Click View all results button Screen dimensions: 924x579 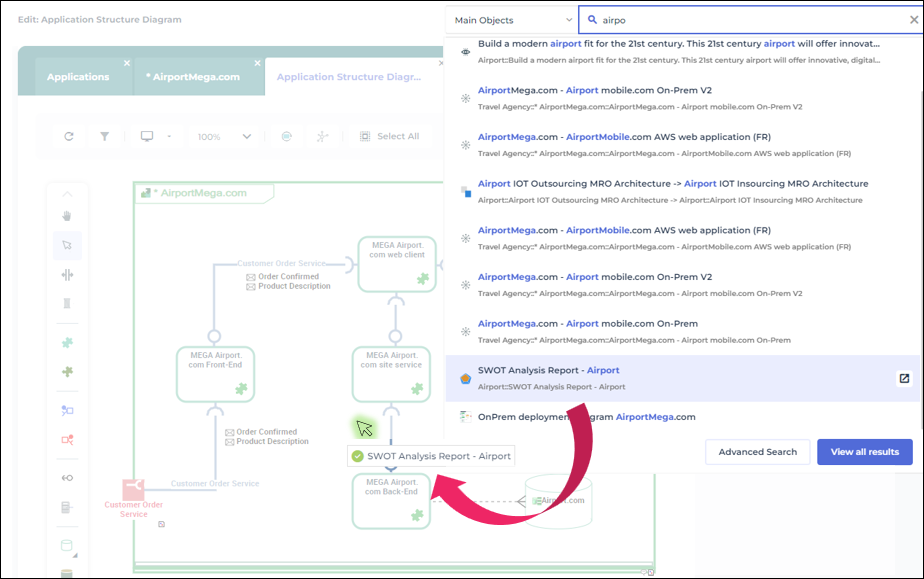pyautogui.click(x=864, y=452)
